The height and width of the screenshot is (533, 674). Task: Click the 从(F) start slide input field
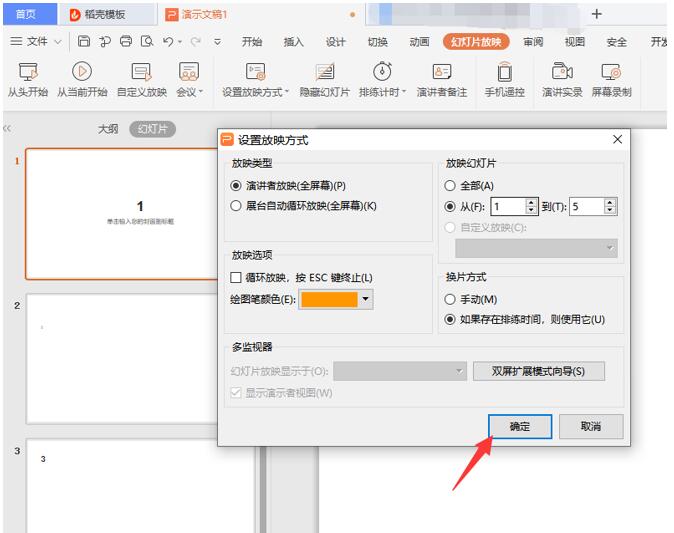click(x=509, y=206)
